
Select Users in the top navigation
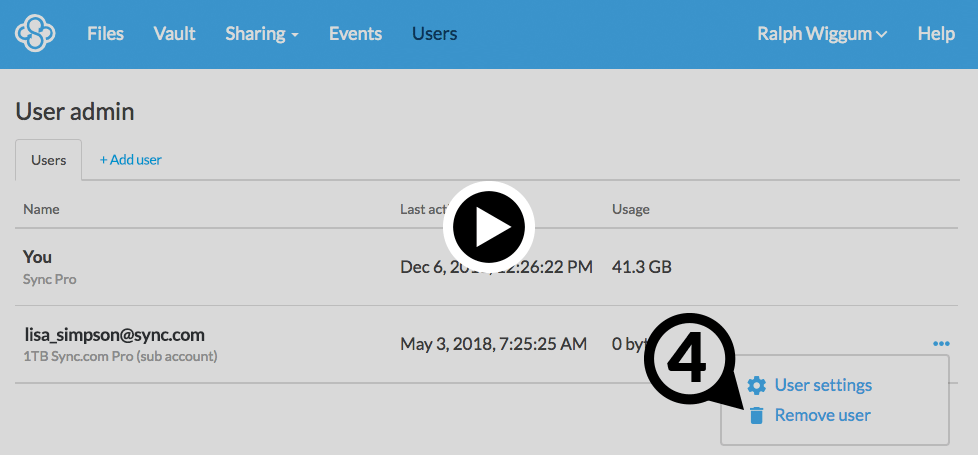click(434, 34)
